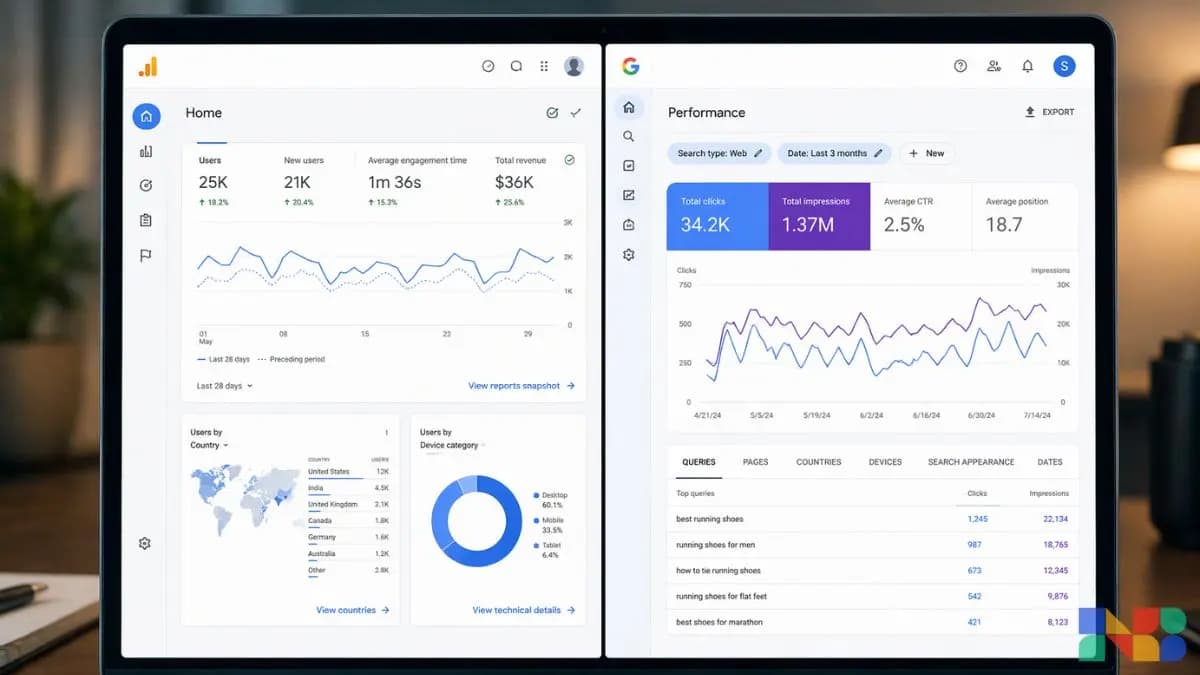The image size is (1200, 675).
Task: Open the S account avatar
Action: [x=1064, y=66]
